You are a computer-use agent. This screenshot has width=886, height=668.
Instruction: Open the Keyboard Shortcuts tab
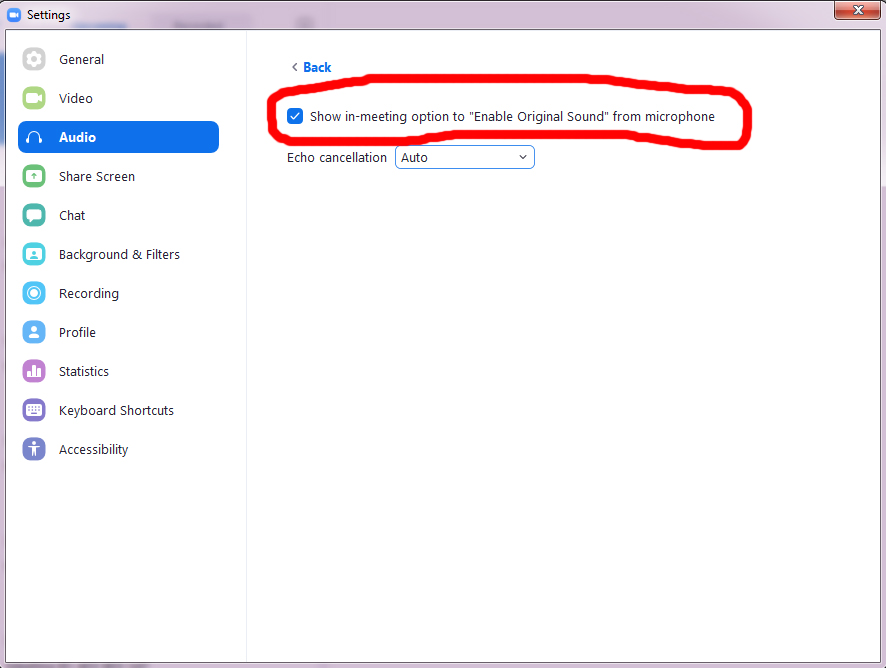(116, 410)
